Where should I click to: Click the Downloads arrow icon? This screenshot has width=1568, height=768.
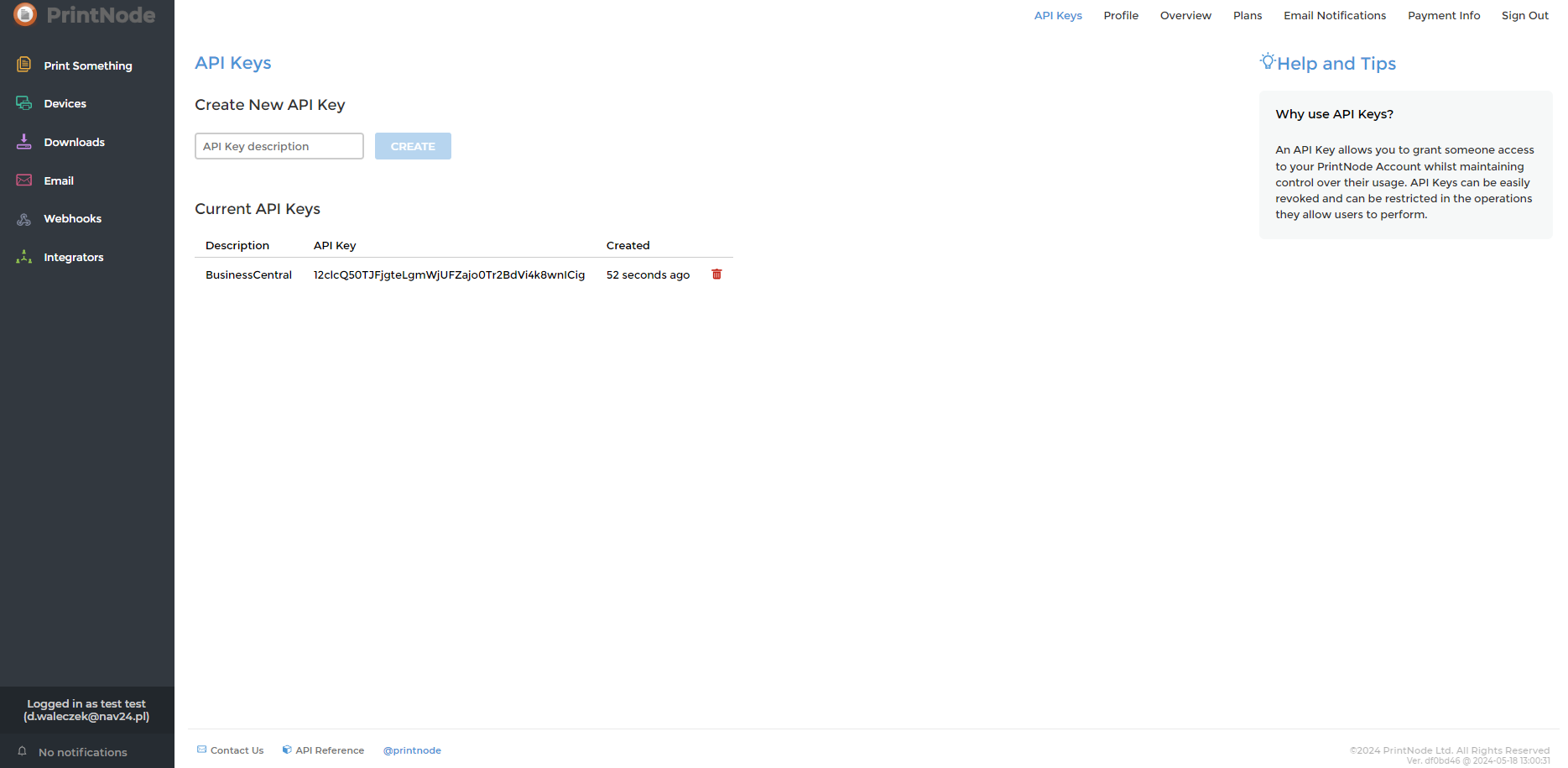click(x=24, y=142)
